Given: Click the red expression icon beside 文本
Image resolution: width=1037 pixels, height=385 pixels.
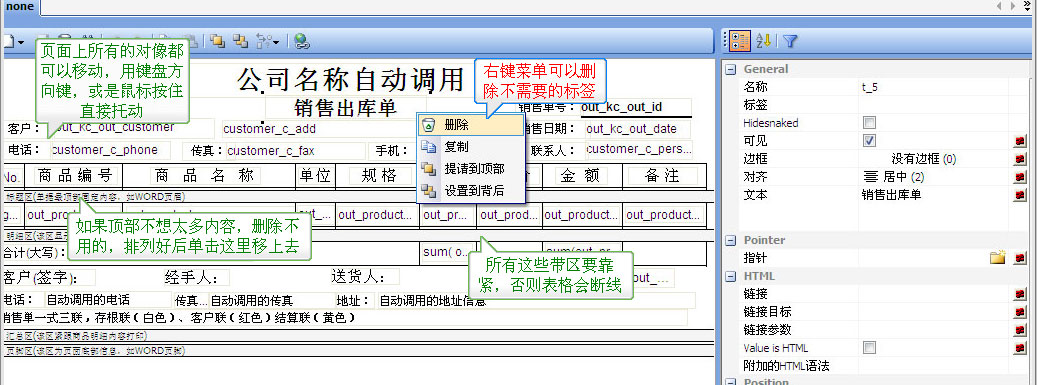Looking at the screenshot, I should pos(1020,195).
